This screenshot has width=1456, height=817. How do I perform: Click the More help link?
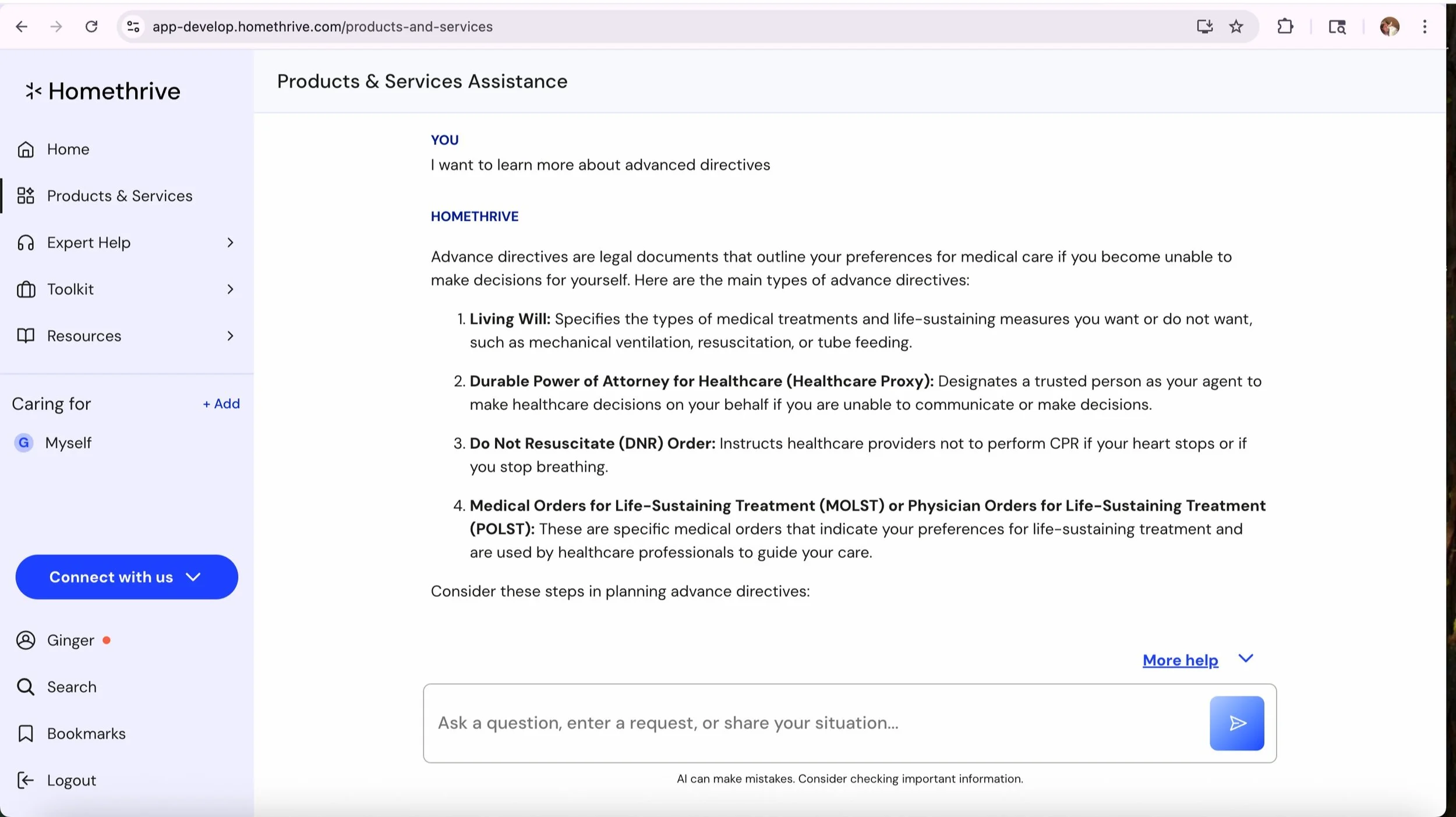(x=1180, y=660)
